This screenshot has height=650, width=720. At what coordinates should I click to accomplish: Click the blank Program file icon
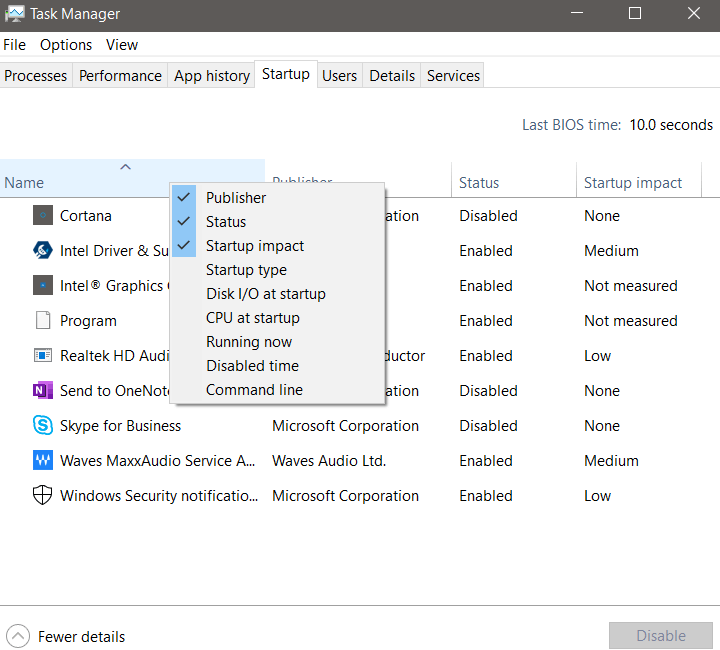pyautogui.click(x=43, y=320)
